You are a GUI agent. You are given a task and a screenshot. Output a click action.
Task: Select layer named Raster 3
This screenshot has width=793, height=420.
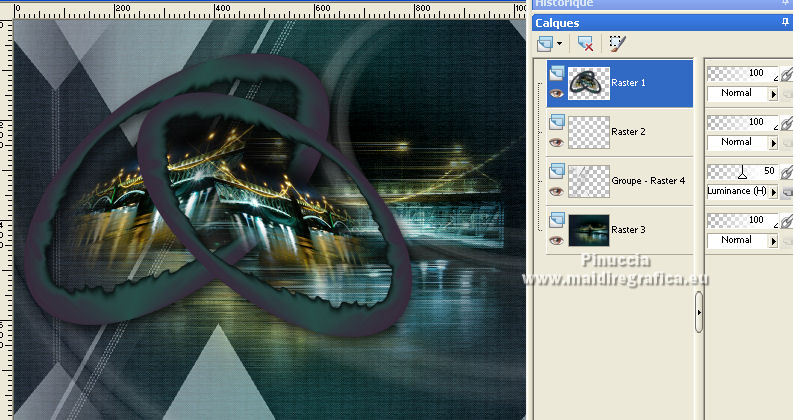point(628,230)
